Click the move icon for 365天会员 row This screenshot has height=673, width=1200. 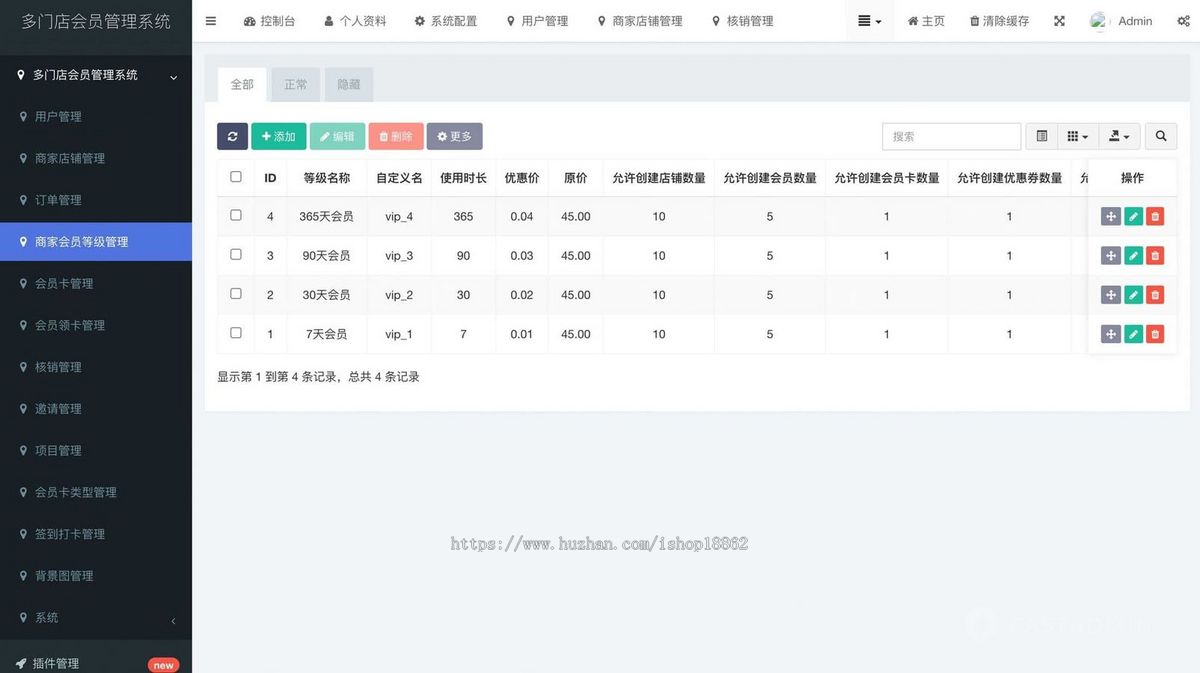(1110, 215)
